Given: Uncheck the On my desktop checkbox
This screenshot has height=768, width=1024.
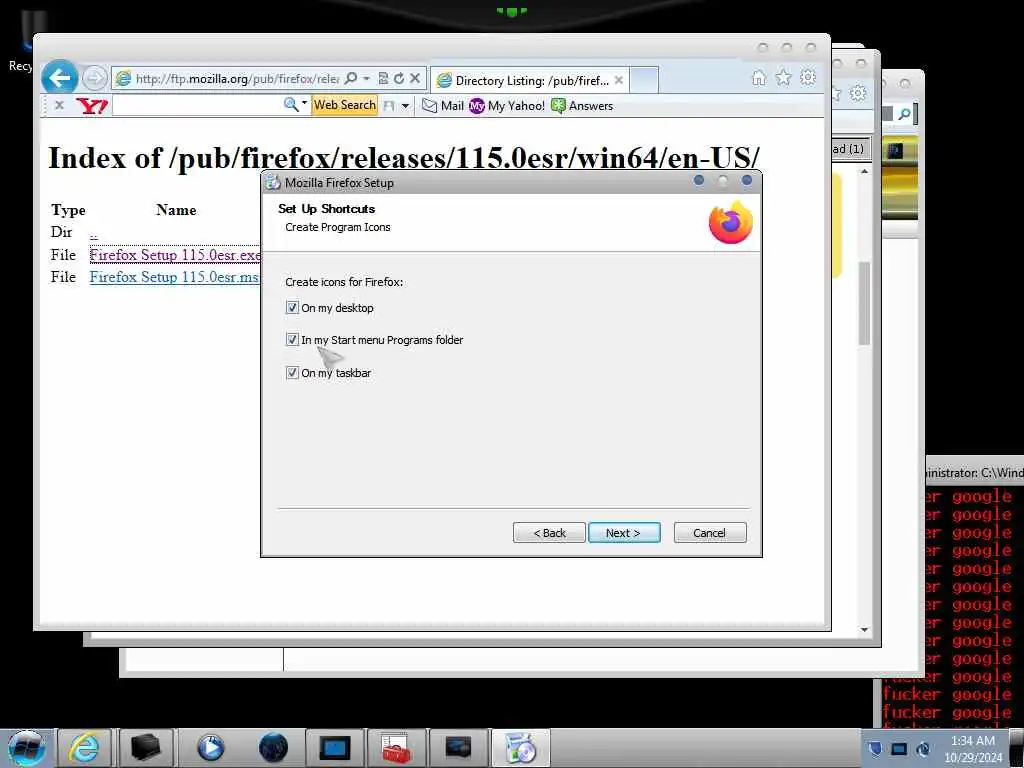Looking at the screenshot, I should click(292, 307).
